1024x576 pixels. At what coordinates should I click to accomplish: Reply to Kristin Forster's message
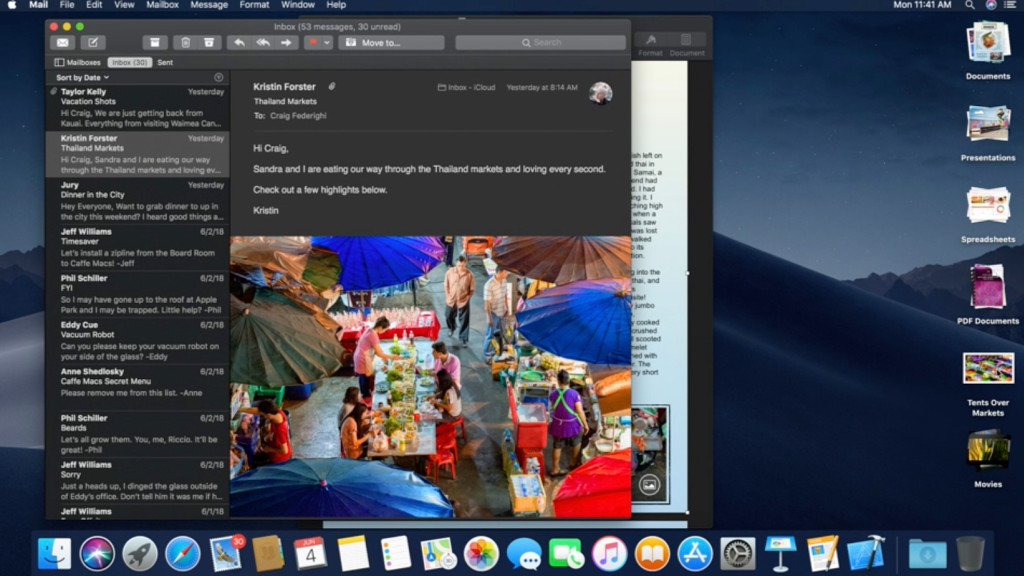coord(240,43)
